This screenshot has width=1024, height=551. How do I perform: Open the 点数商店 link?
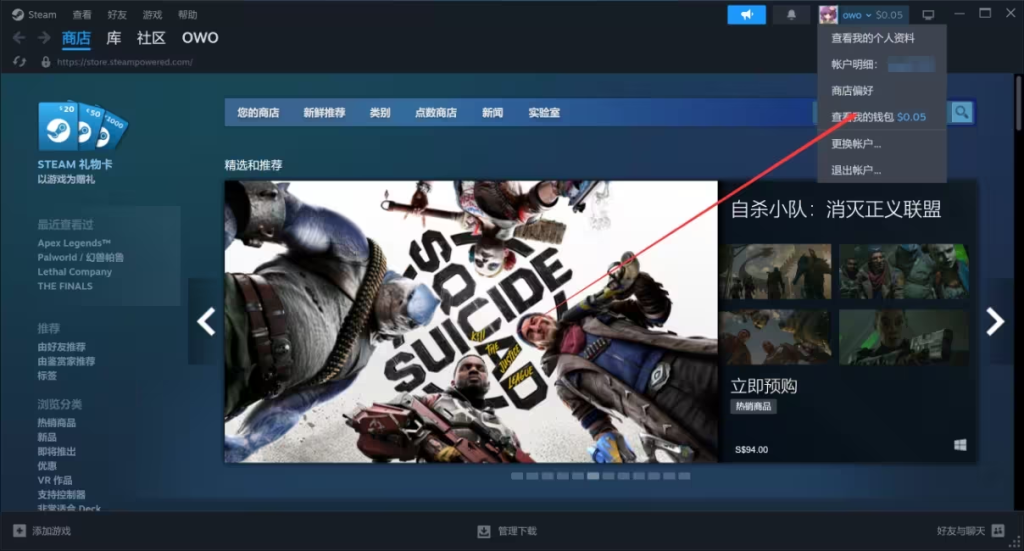pyautogui.click(x=436, y=112)
